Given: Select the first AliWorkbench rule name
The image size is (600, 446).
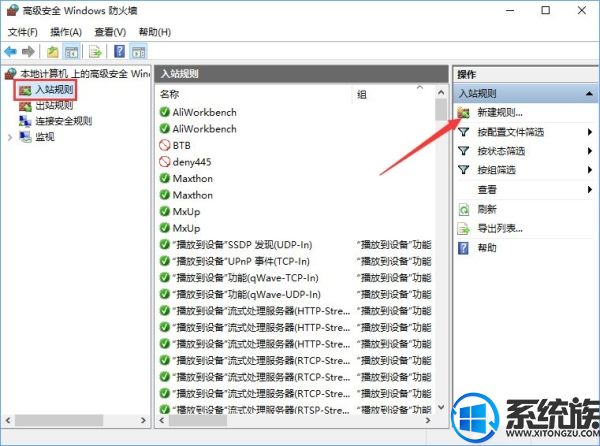Looking at the screenshot, I should 204,112.
